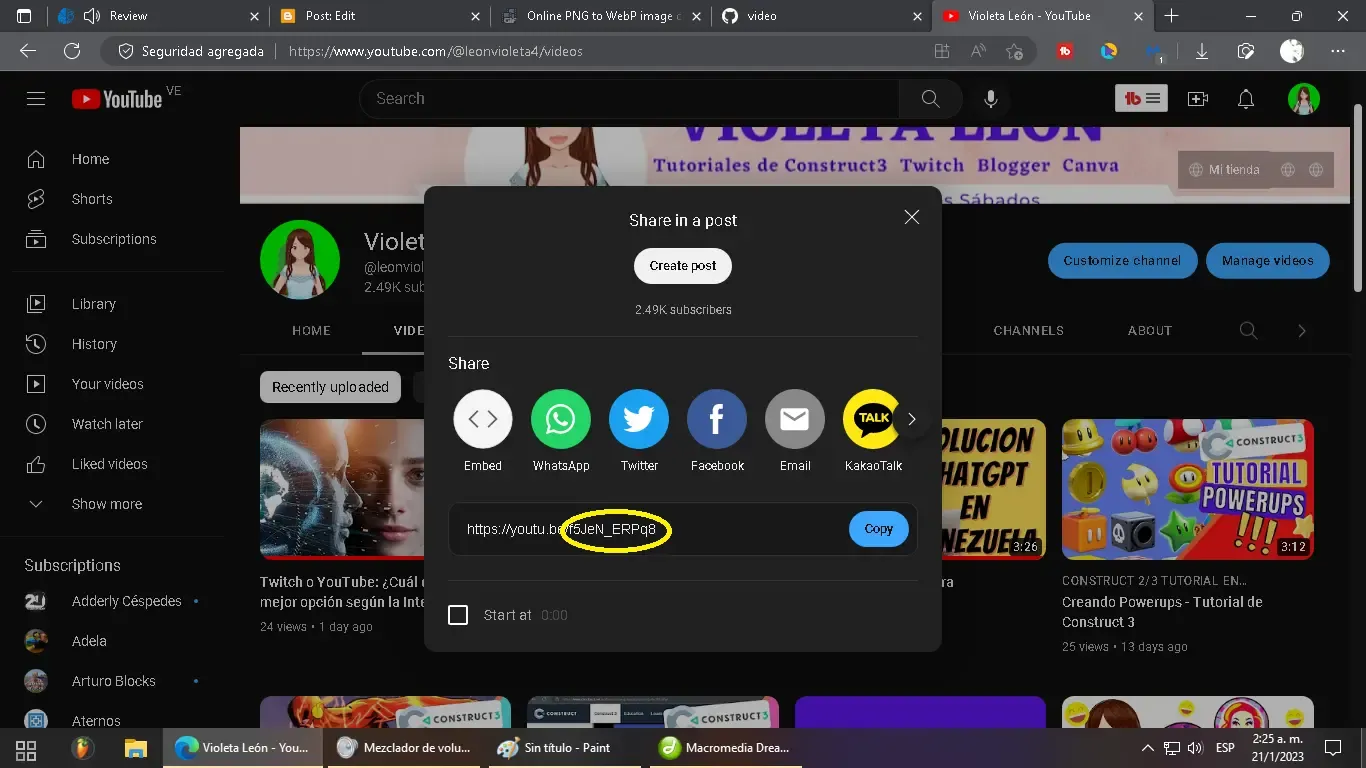This screenshot has height=768, width=1366.
Task: Open the Create video icon
Action: click(x=1197, y=99)
